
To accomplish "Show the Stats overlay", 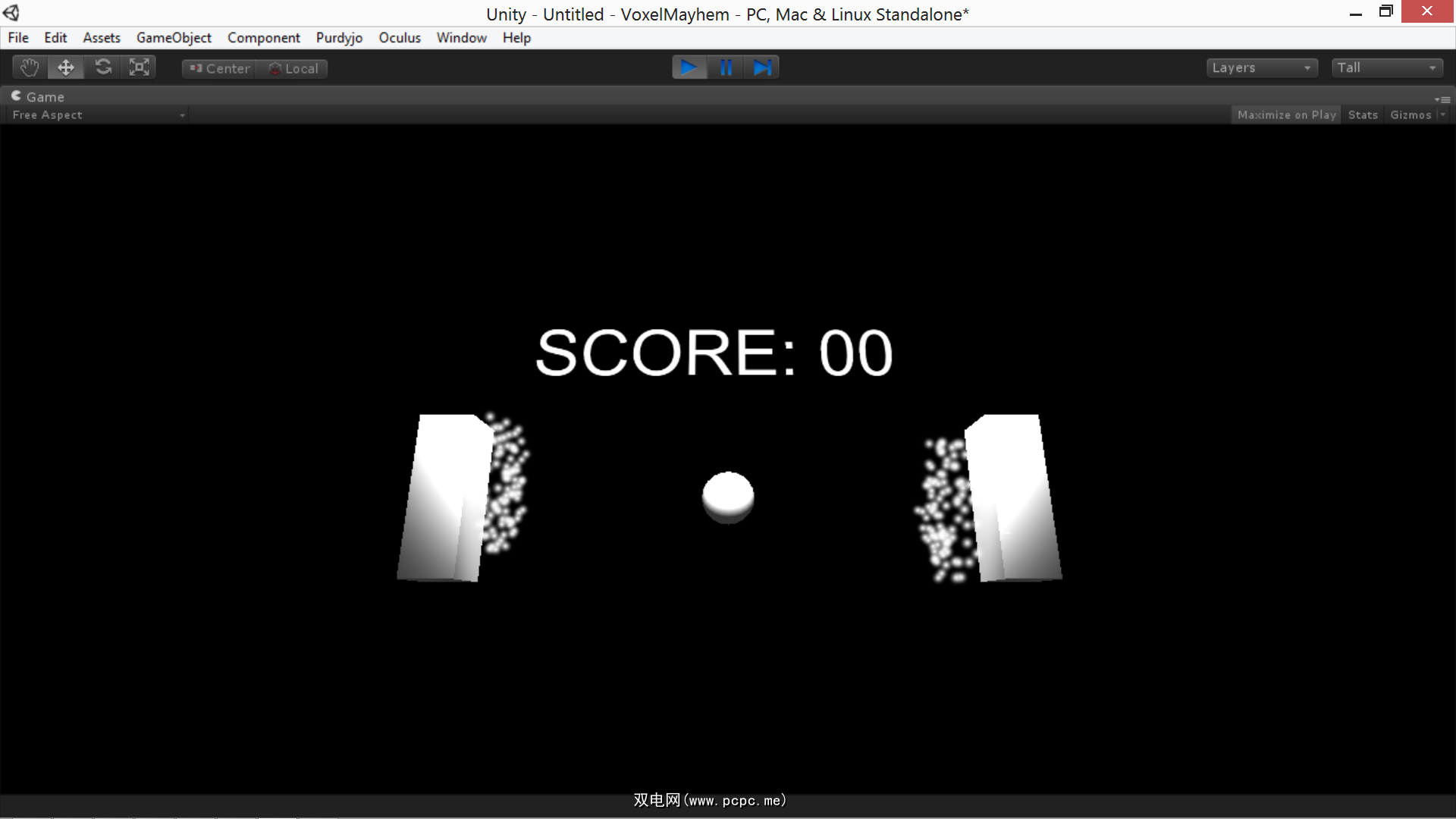I will (x=1363, y=115).
